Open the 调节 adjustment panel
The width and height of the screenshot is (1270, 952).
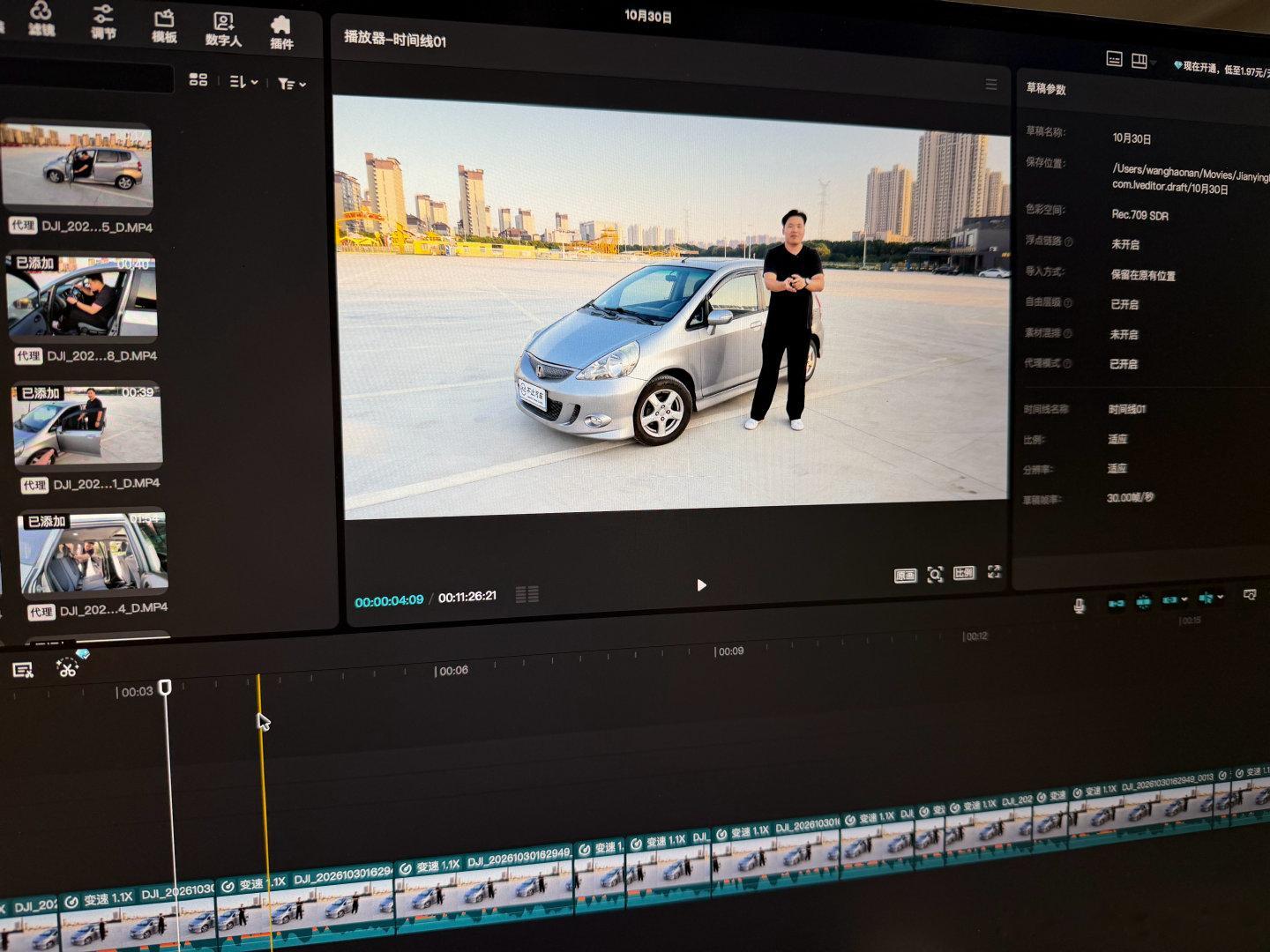[103, 21]
